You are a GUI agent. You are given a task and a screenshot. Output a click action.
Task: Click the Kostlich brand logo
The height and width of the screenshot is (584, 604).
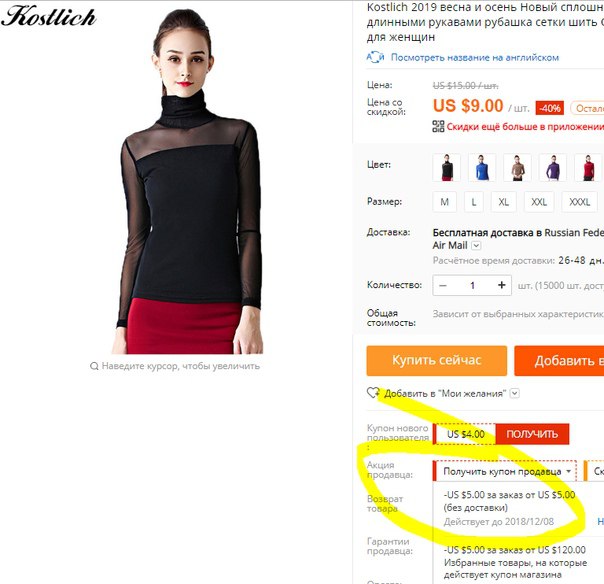click(x=49, y=16)
